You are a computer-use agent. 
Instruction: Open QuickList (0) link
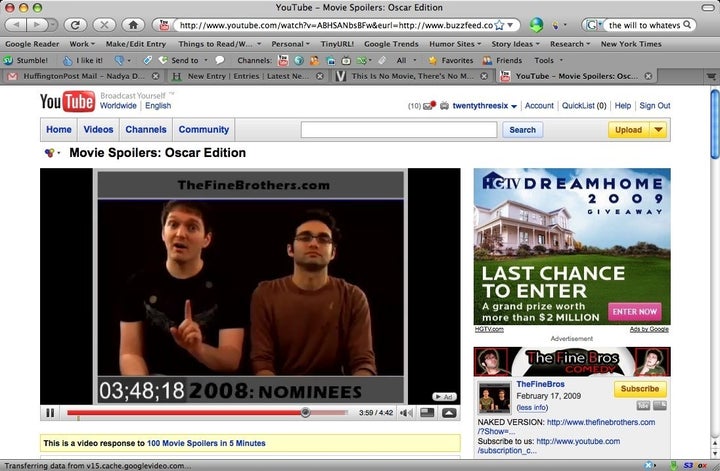pyautogui.click(x=584, y=106)
